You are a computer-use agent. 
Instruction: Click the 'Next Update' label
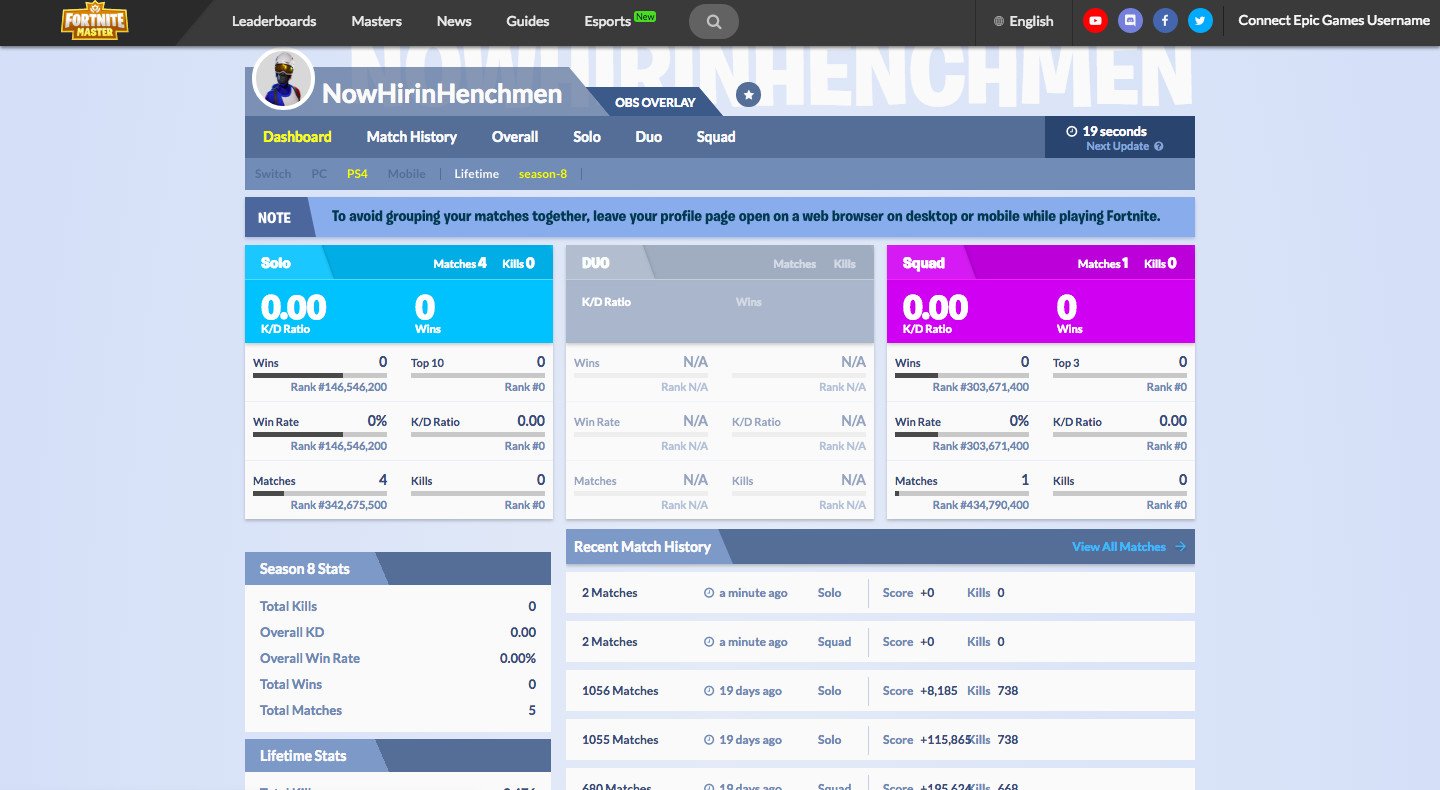[1118, 147]
